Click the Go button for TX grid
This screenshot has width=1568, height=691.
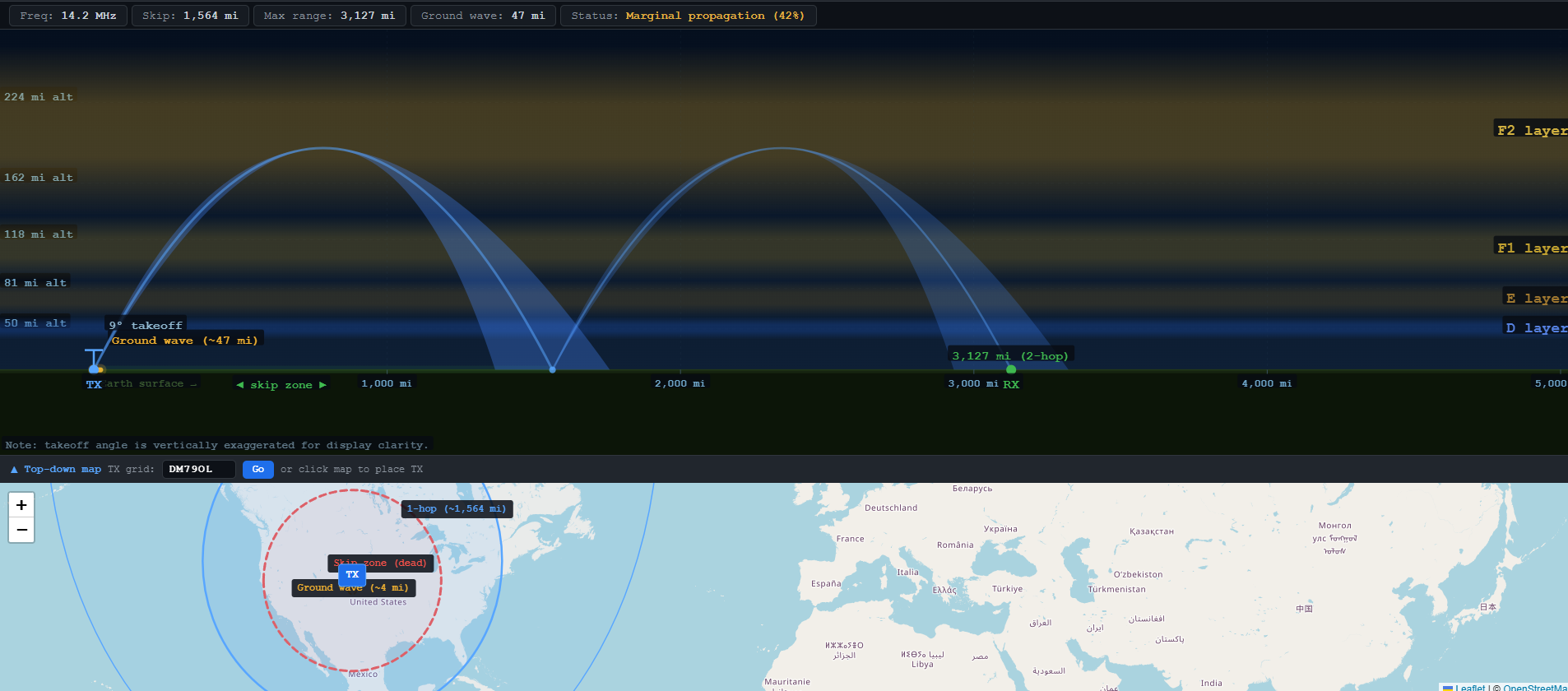258,469
